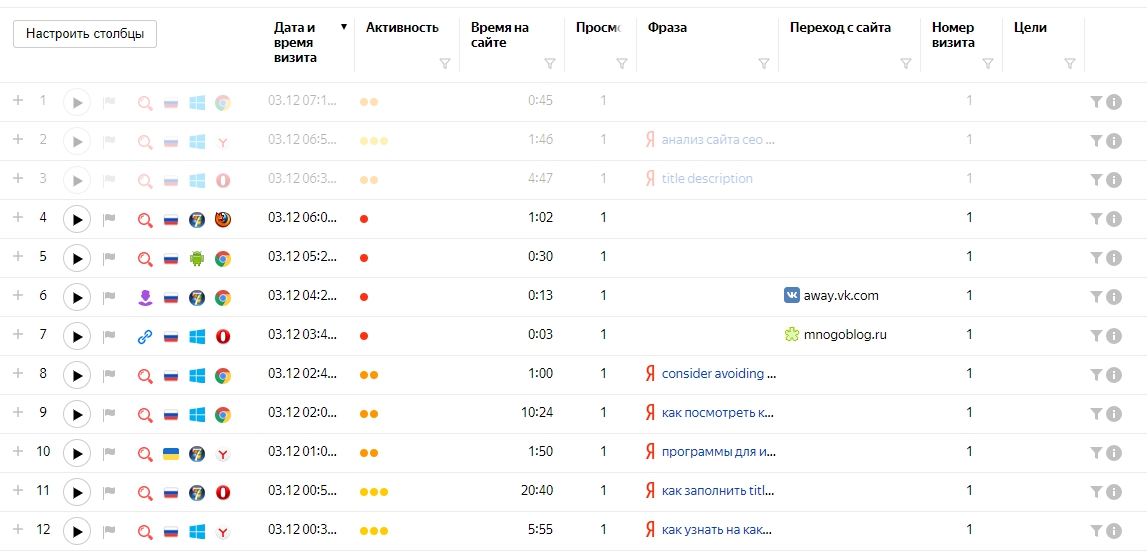
Task: Flag visit 5
Action: point(109,258)
